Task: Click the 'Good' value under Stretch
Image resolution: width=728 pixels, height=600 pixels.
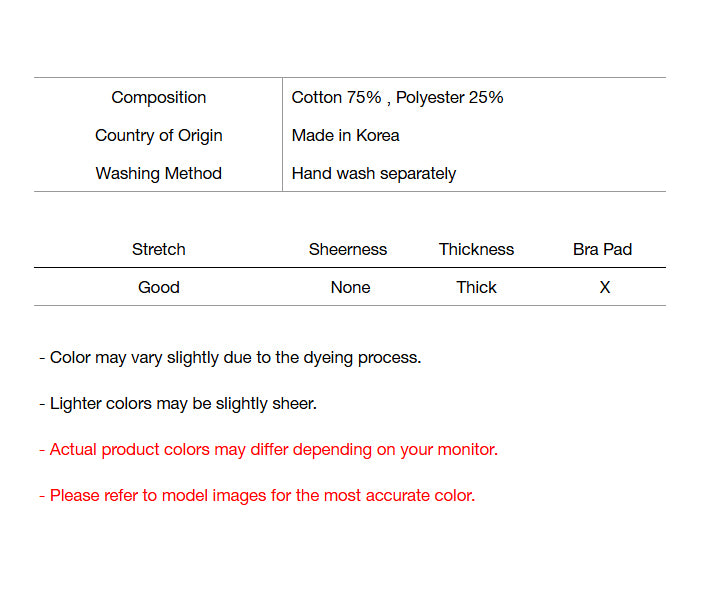Action: pos(158,287)
